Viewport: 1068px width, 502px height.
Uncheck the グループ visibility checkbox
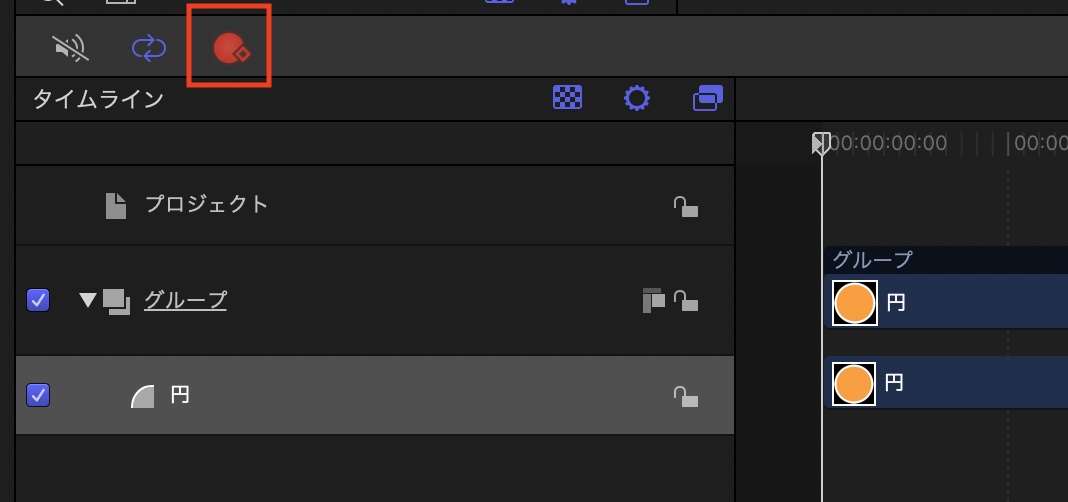pyautogui.click(x=38, y=300)
